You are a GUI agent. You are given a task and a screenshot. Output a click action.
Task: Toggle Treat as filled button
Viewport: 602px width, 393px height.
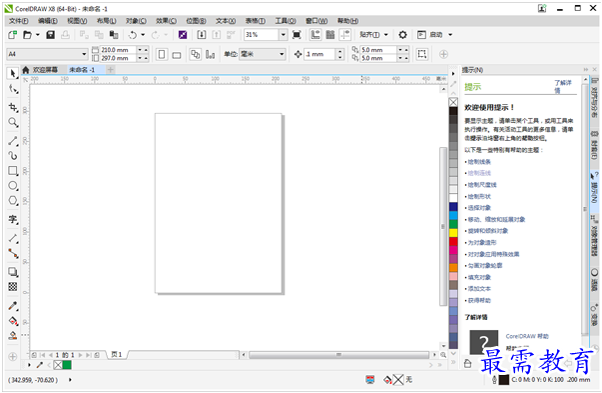point(422,54)
